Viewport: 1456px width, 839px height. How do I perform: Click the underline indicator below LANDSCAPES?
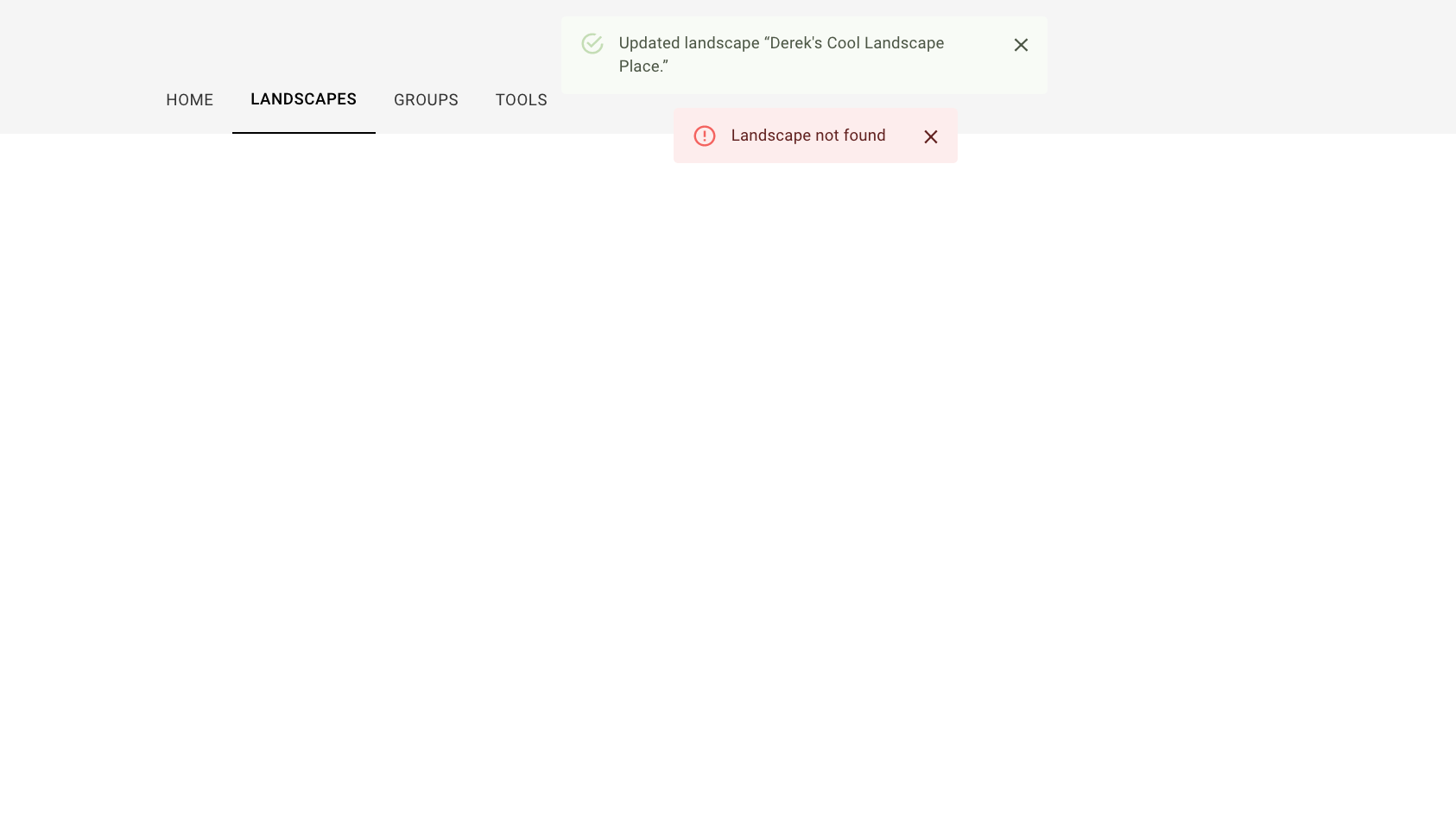[303, 132]
